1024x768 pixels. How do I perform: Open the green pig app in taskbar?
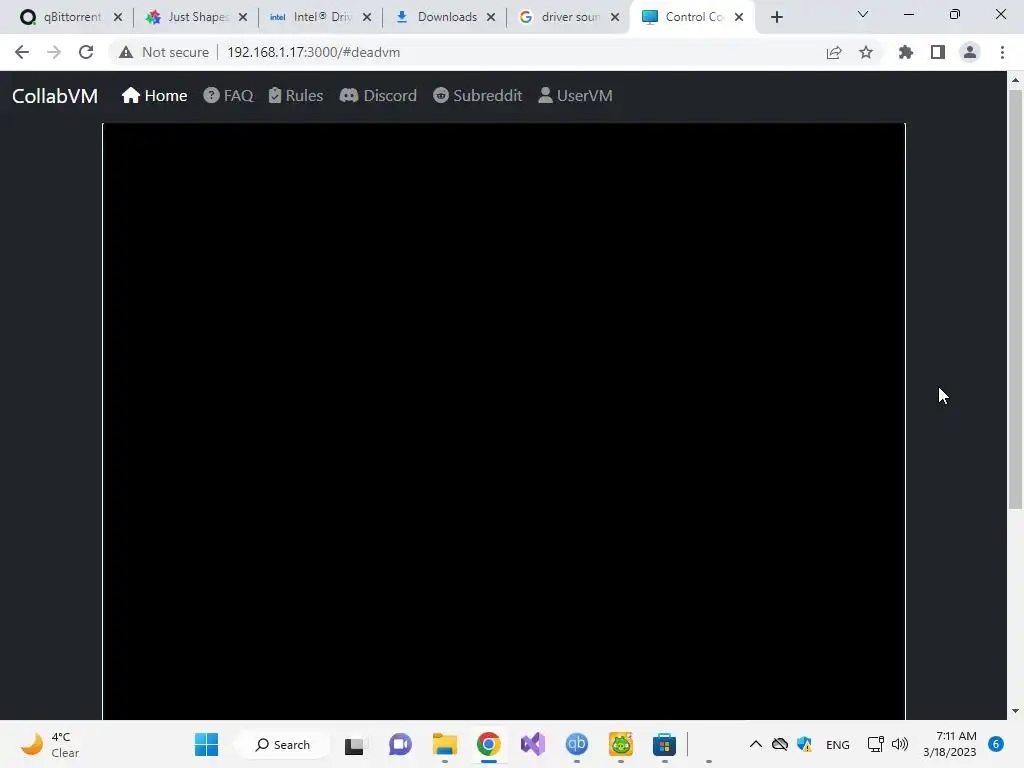point(621,744)
